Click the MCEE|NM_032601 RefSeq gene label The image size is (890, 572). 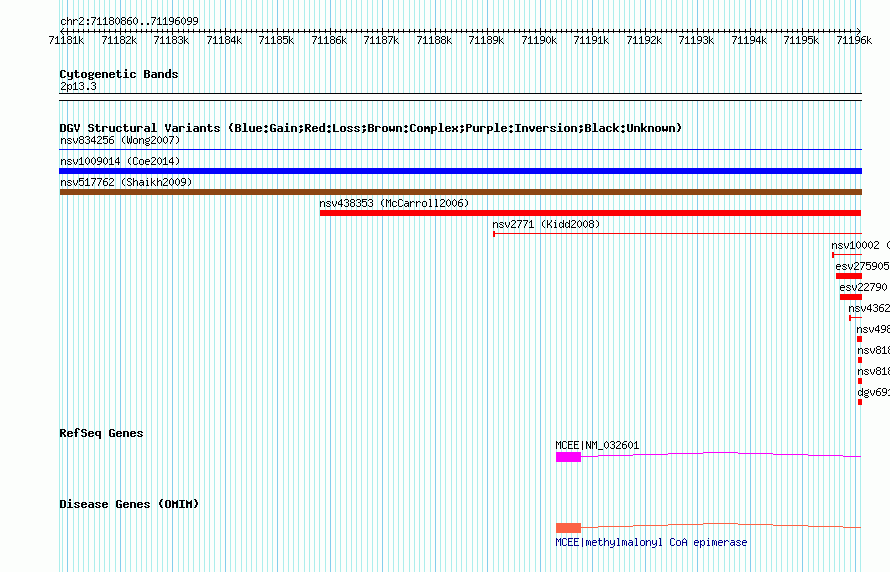click(597, 445)
